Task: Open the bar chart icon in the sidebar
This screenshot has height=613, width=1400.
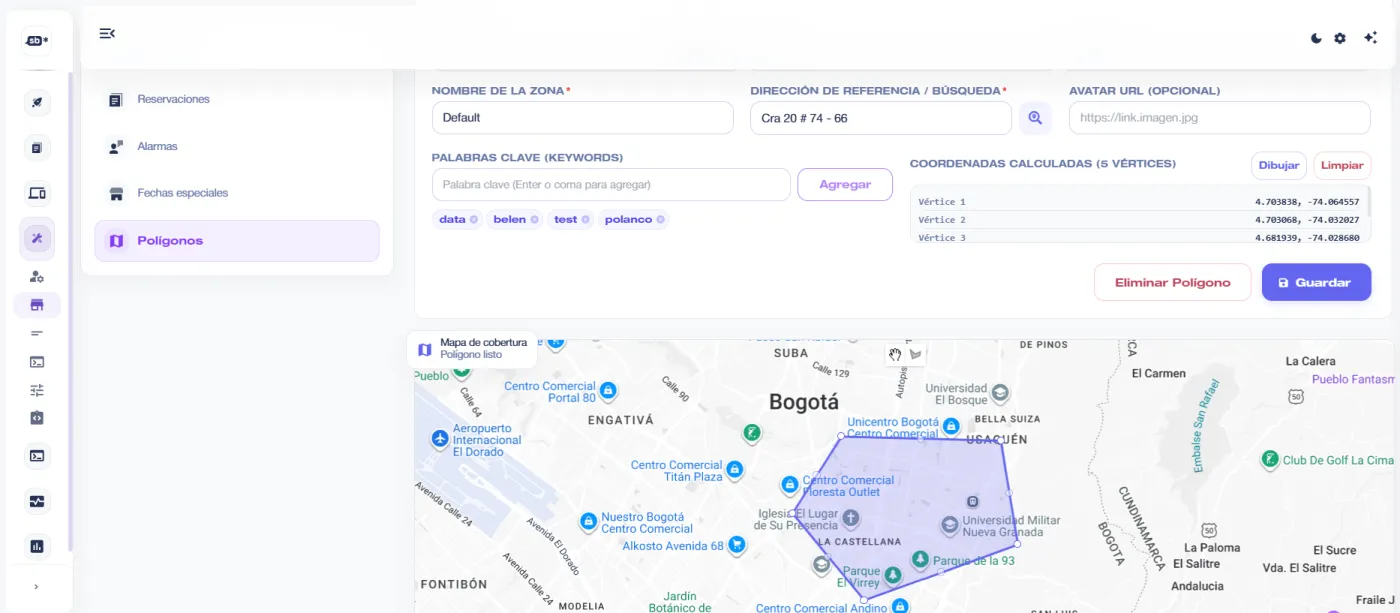Action: pos(37,546)
